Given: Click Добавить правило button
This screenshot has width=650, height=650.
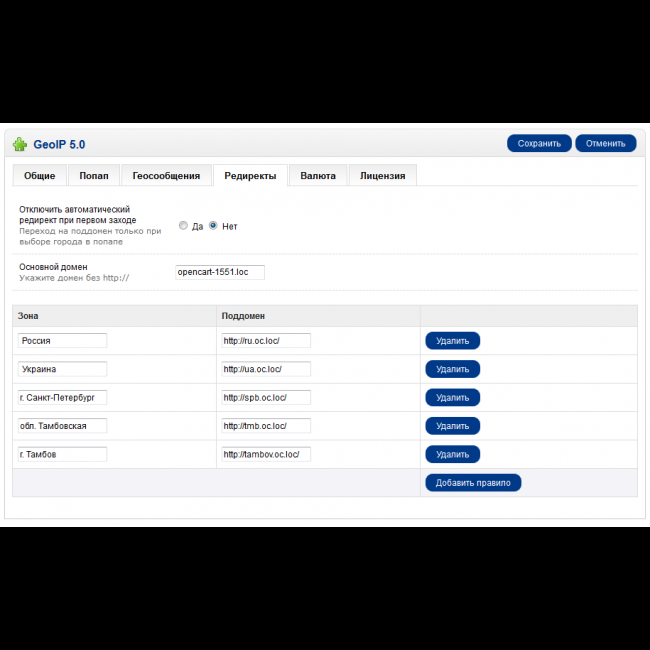Looking at the screenshot, I should pyautogui.click(x=473, y=483).
